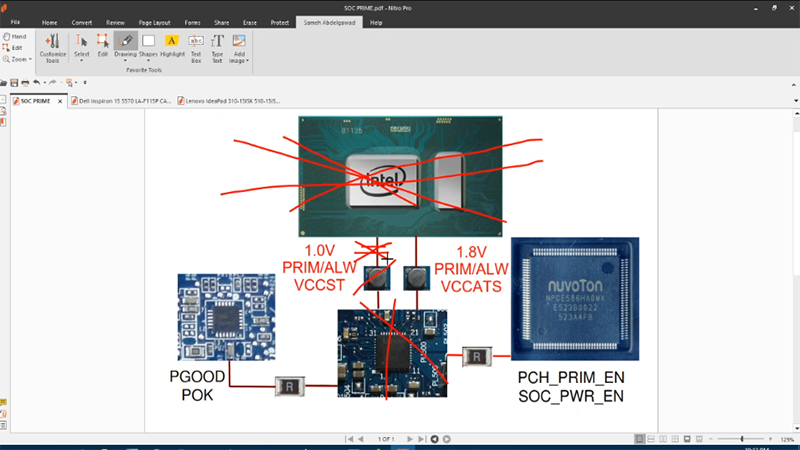Open quick access toolbar customize arrow

pyautogui.click(x=85, y=83)
